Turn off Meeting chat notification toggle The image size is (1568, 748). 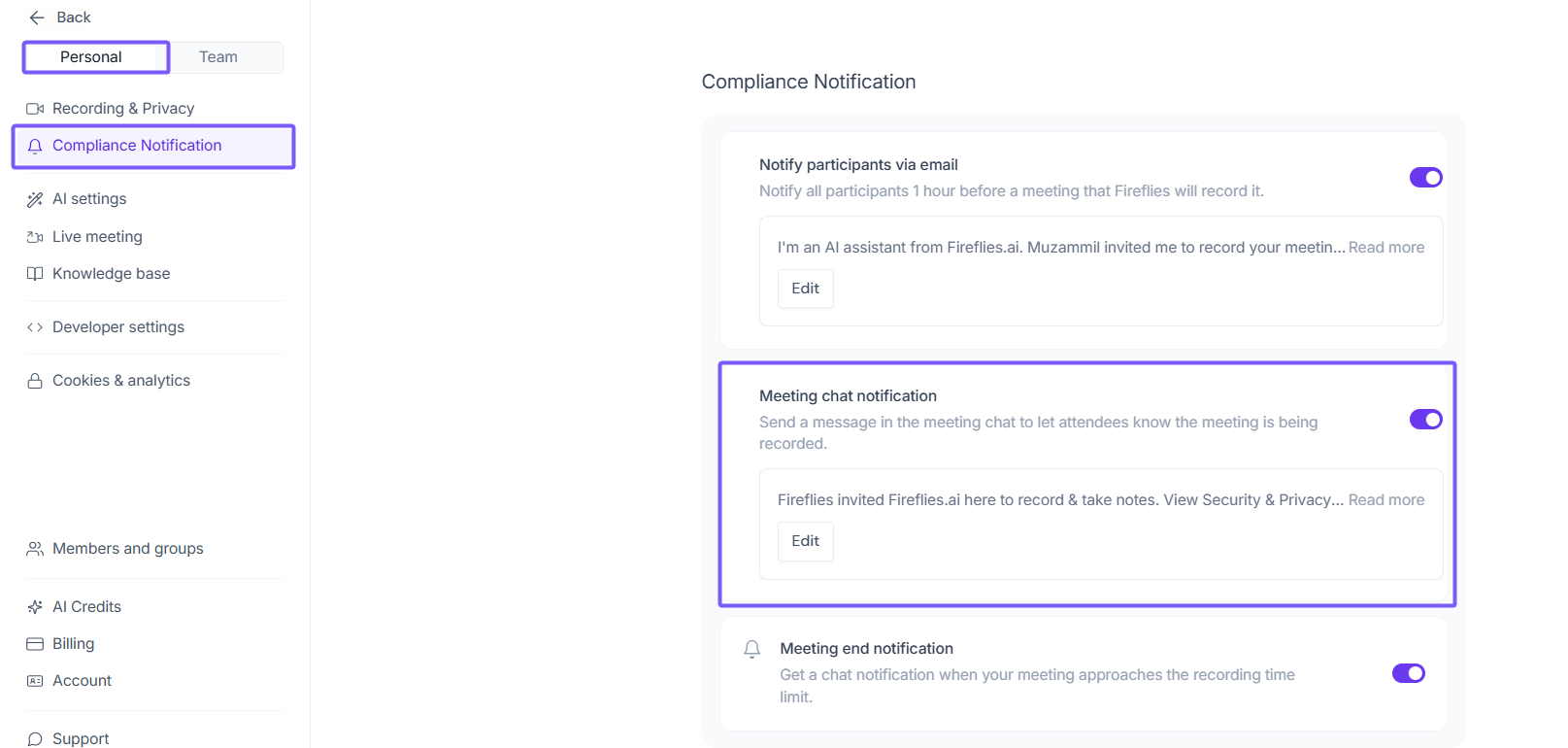(1425, 420)
